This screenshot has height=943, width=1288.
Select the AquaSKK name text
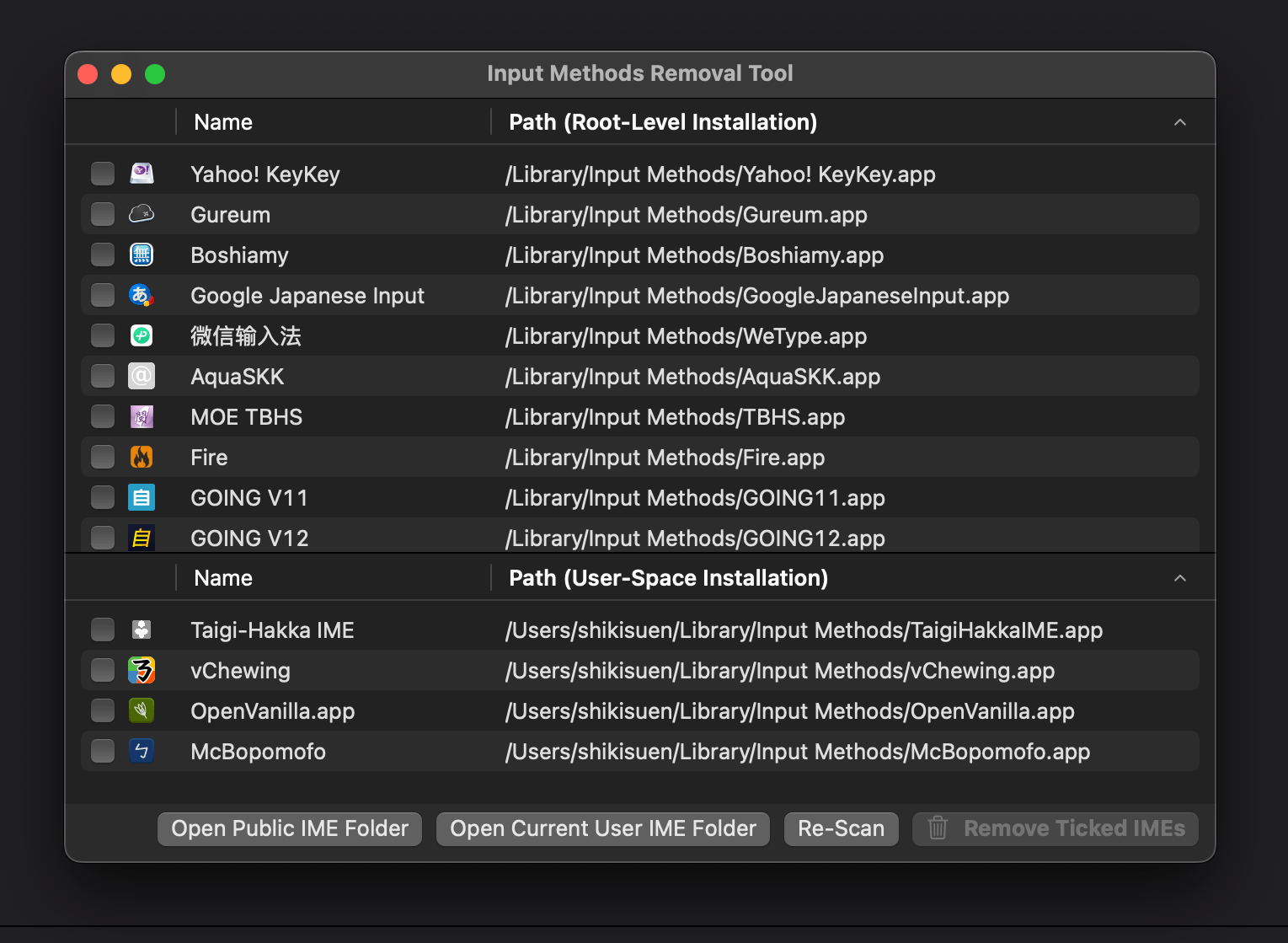238,377
